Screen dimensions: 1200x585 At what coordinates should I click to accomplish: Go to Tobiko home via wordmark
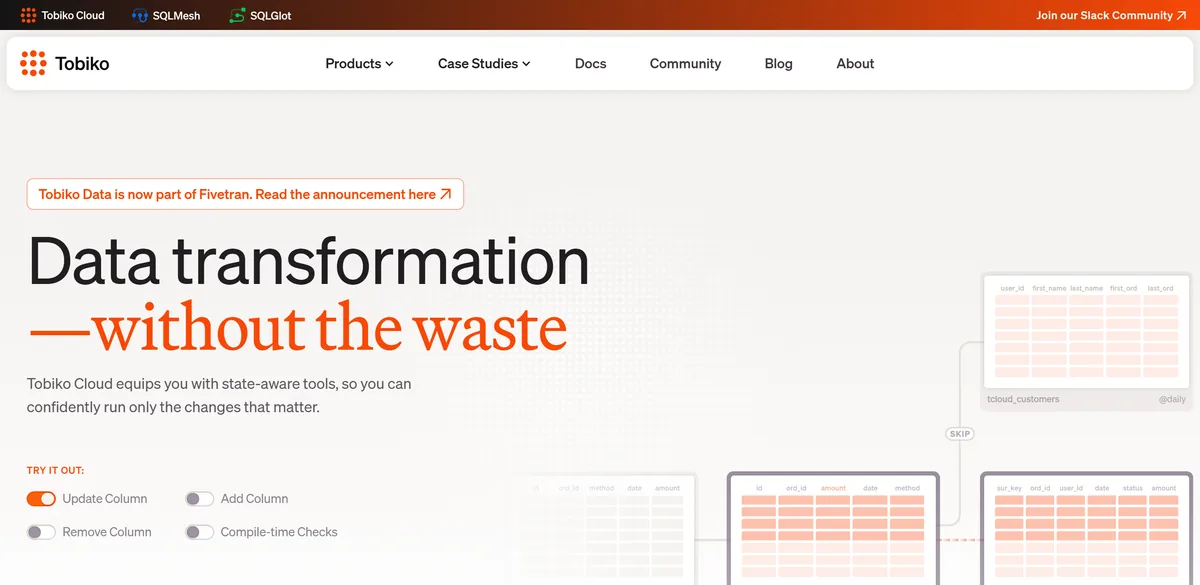coord(82,63)
